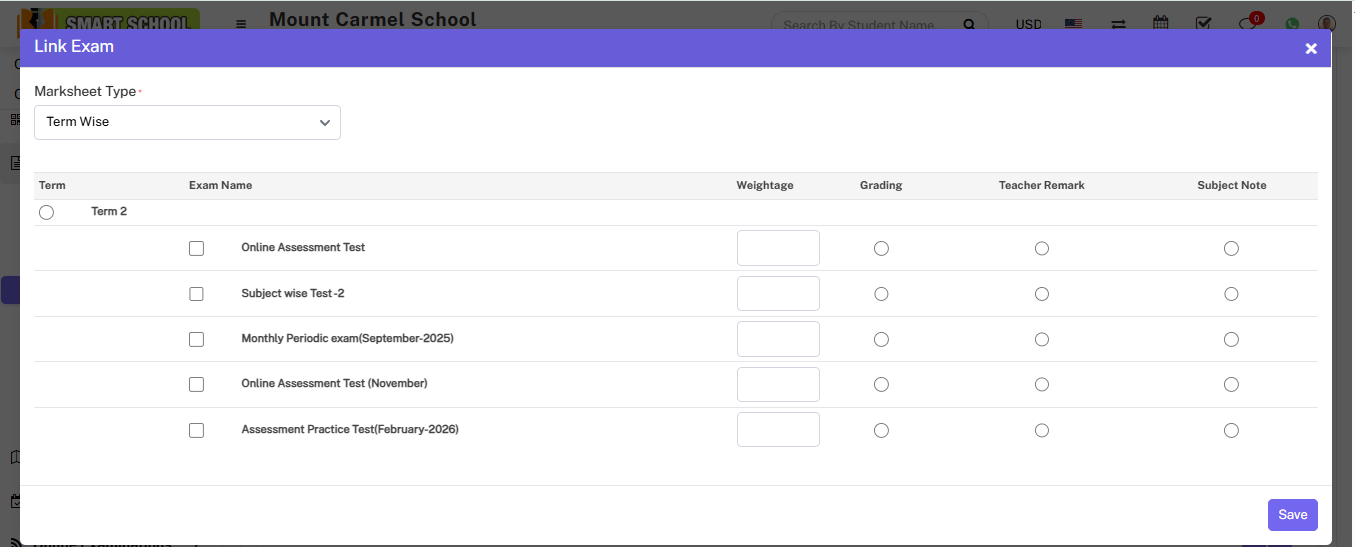Click Weightage field for Online Assessment Test (November)
Screen dimensions: 1355x547
coord(778,384)
